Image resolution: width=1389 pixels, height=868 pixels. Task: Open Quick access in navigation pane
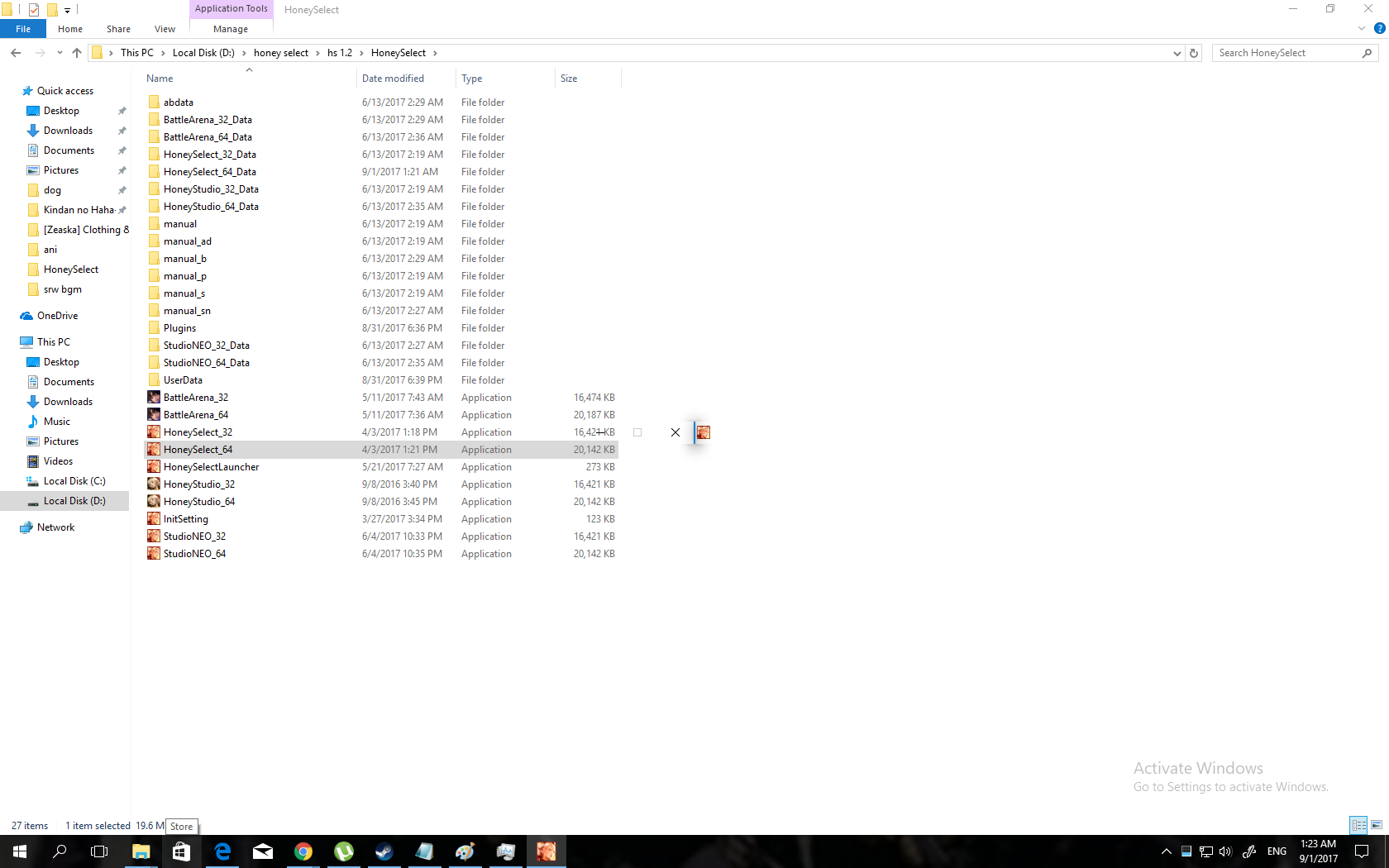click(x=65, y=91)
